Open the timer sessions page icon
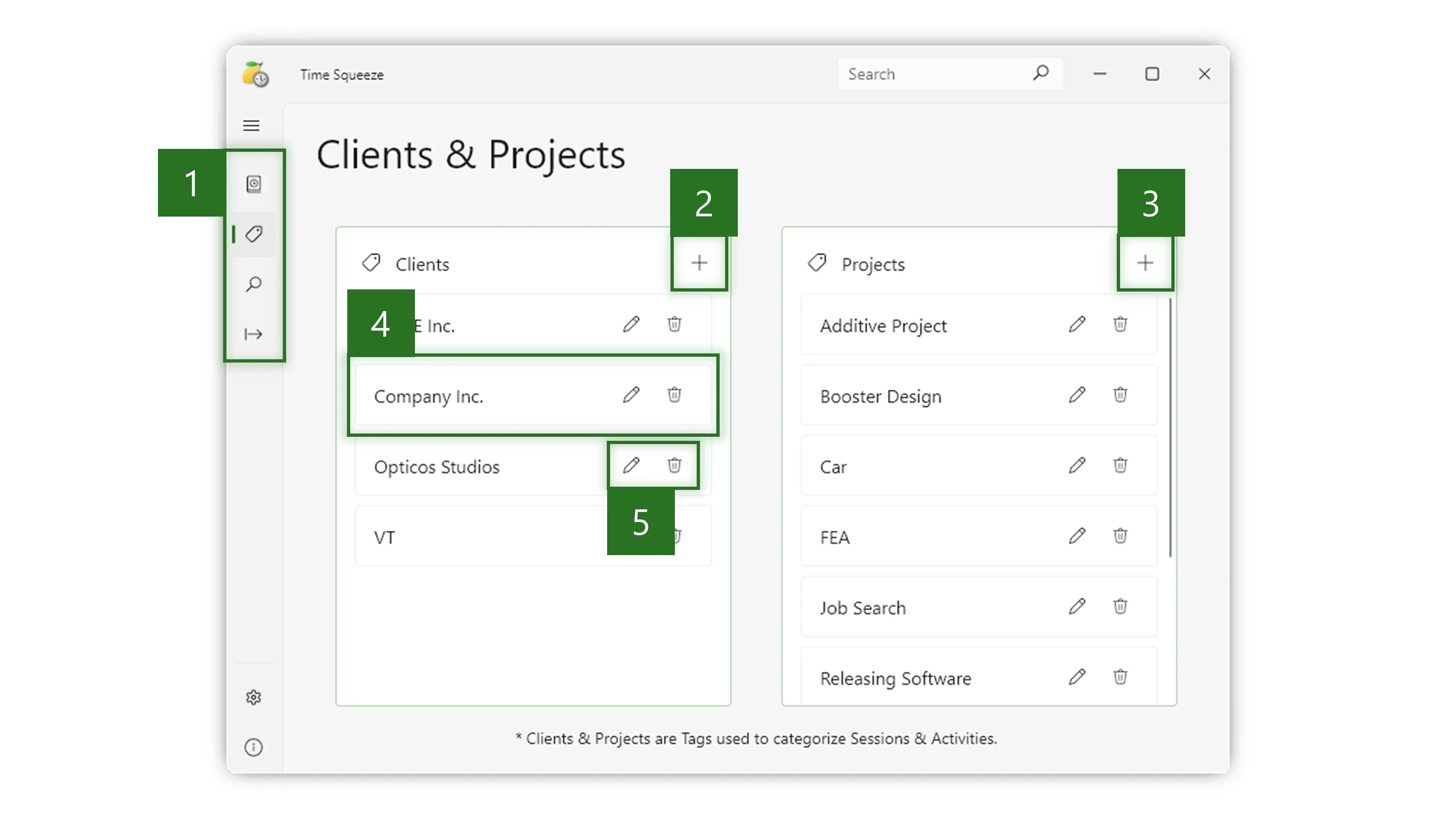The height and width of the screenshot is (819, 1456). (x=254, y=184)
